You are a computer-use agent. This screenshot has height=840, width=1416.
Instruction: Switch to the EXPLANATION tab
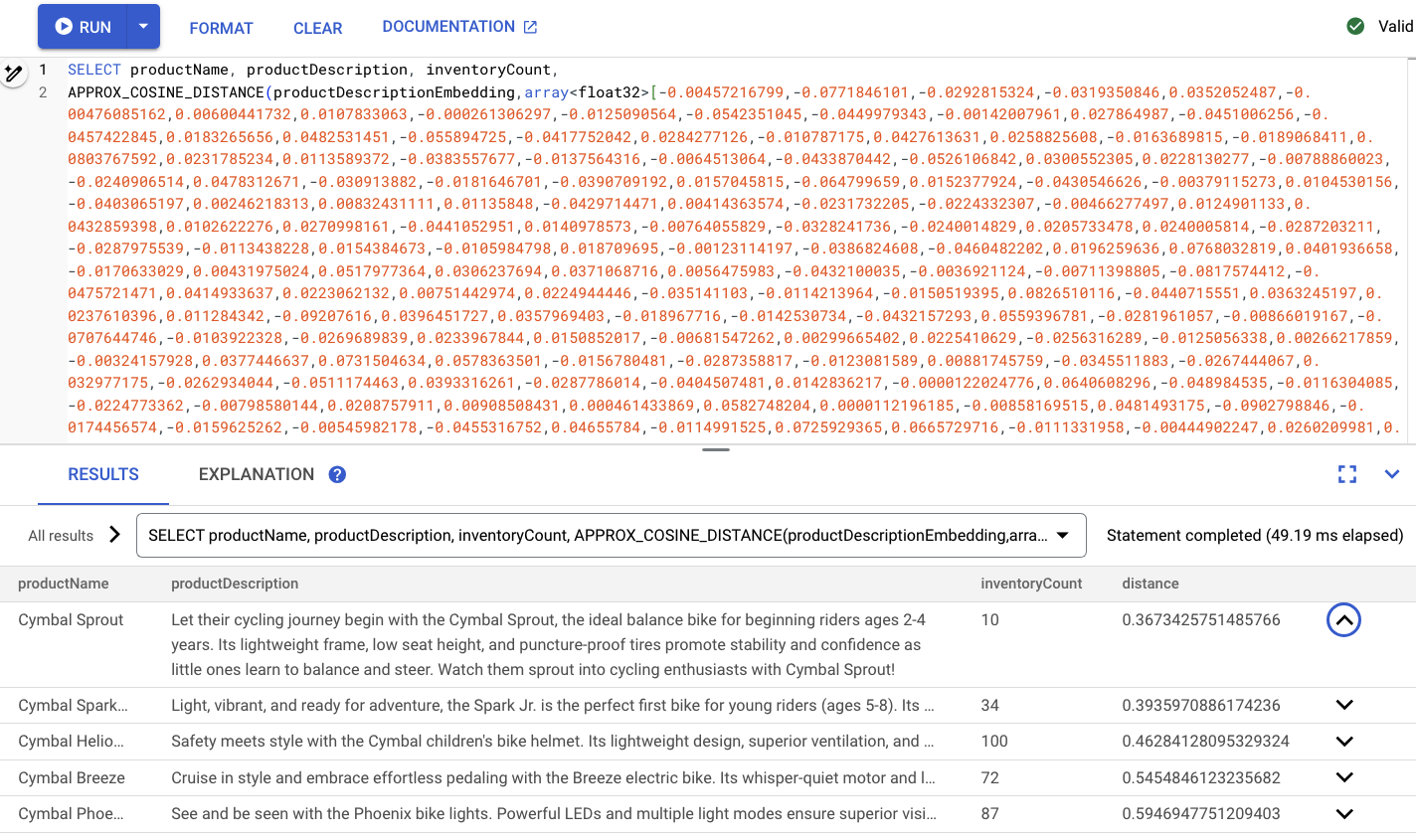tap(257, 474)
